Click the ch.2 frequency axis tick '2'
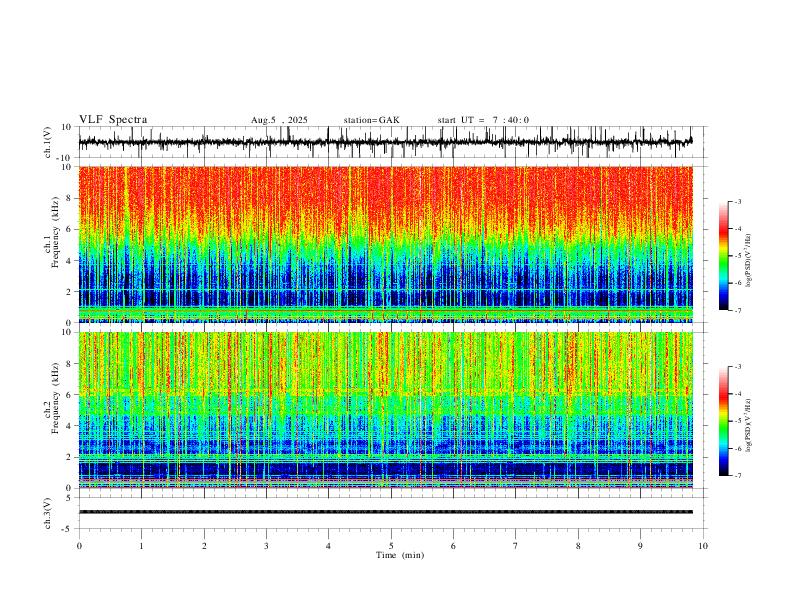Image resolution: width=792 pixels, height=612 pixels. (69, 457)
